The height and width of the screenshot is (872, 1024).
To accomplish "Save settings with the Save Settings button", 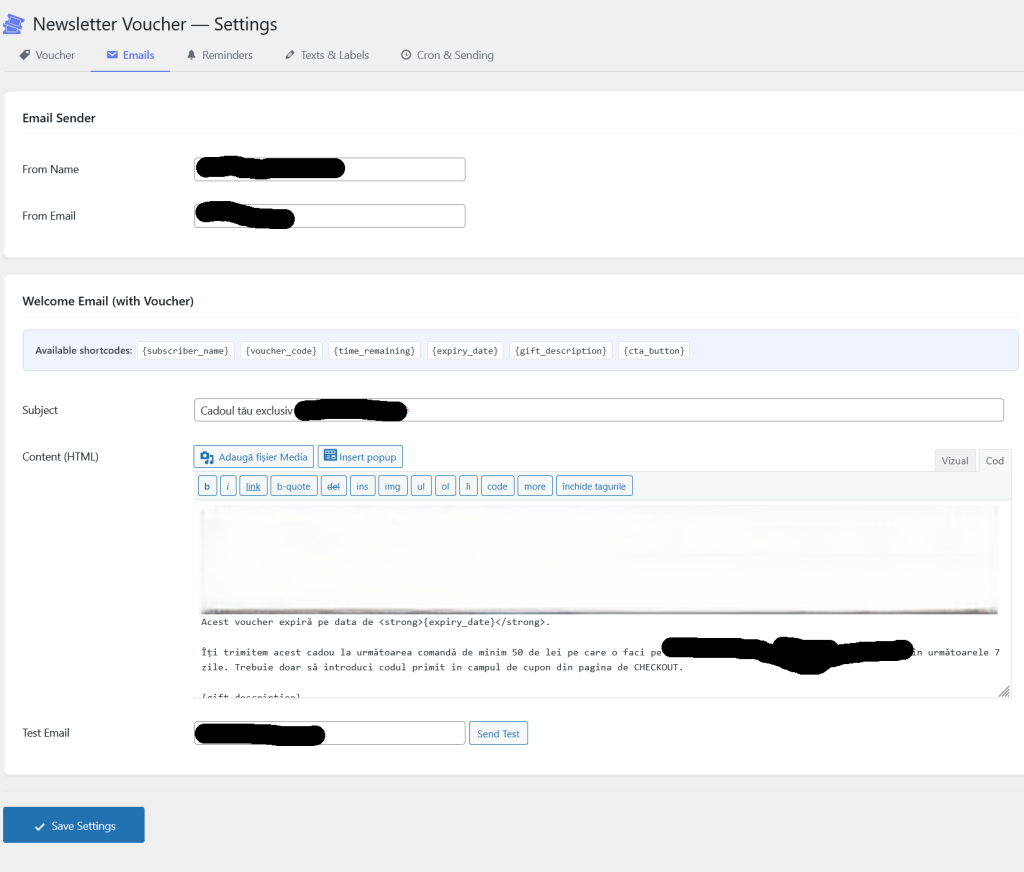I will tap(73, 824).
